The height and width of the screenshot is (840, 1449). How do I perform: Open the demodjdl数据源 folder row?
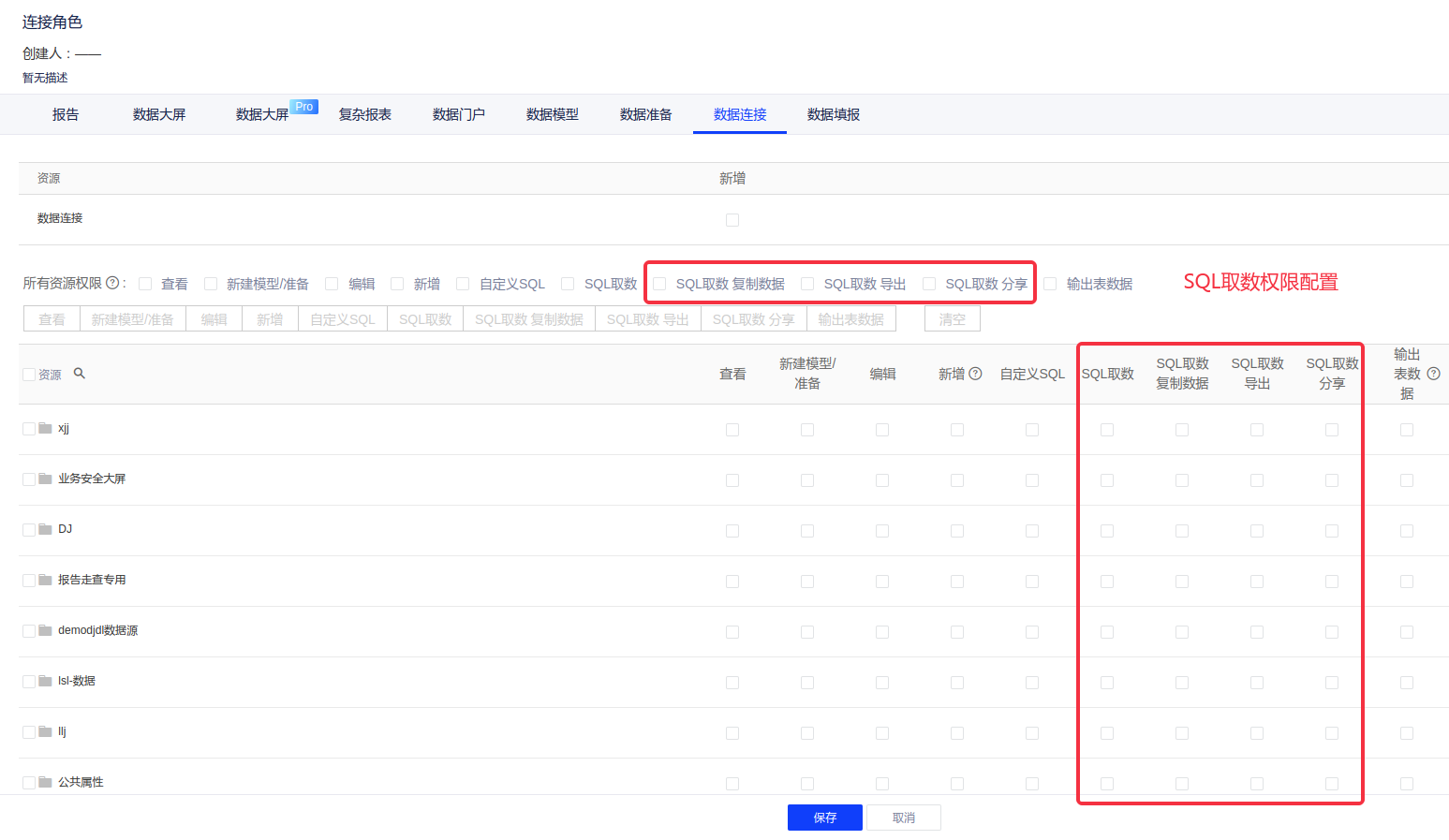point(97,631)
